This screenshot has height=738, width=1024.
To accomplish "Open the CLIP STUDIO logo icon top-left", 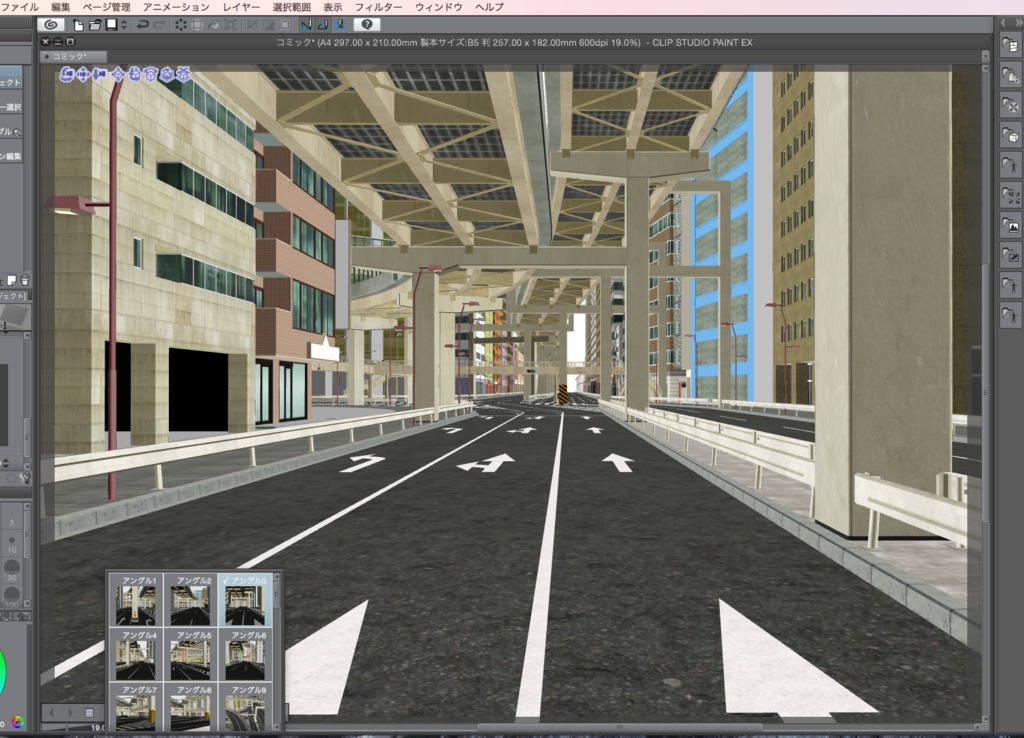I will click(x=50, y=24).
